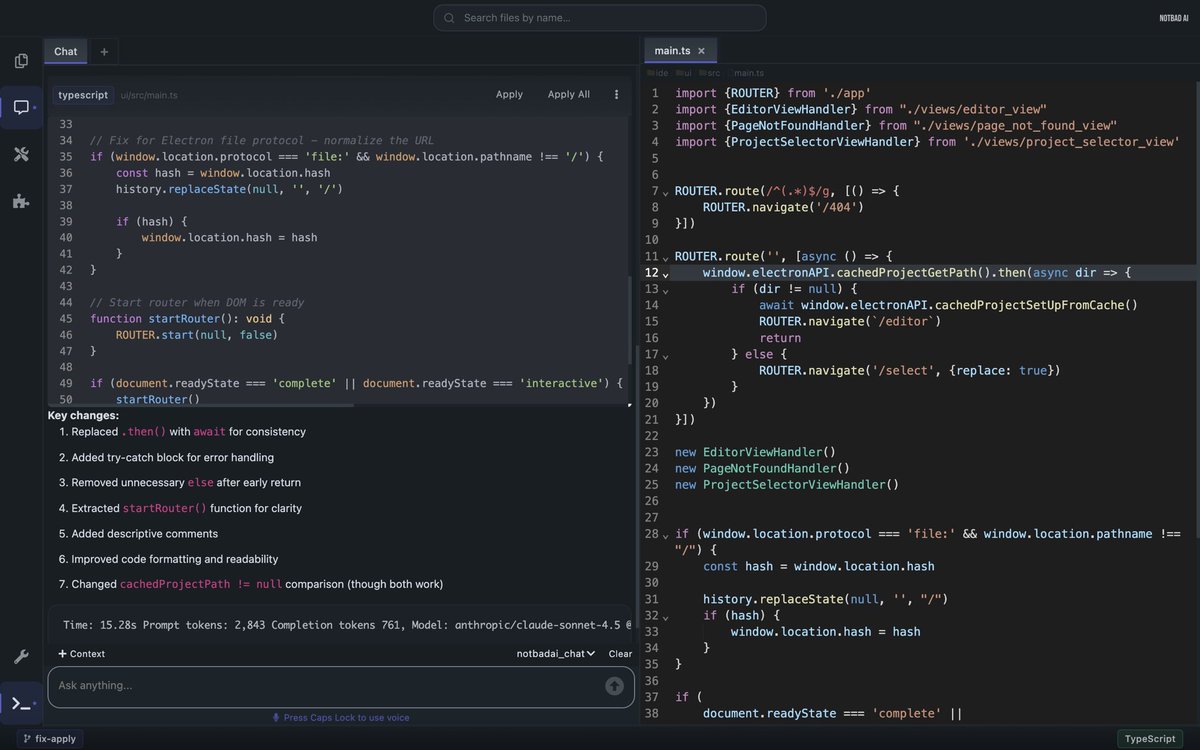Click the search magnifier icon
The height and width of the screenshot is (750, 1200).
click(x=449, y=18)
